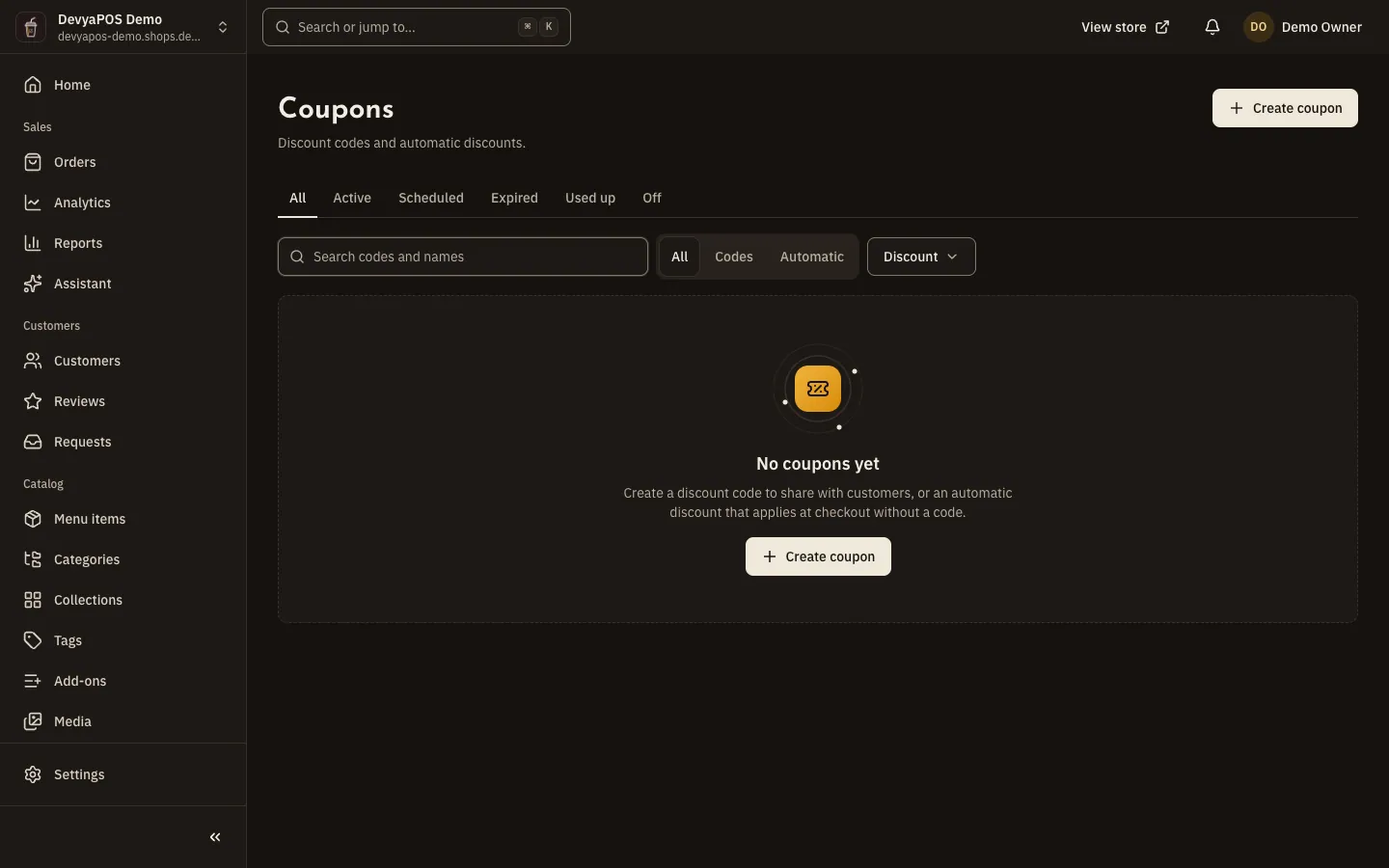
Task: Switch to the Off coupons tab
Action: click(x=652, y=198)
